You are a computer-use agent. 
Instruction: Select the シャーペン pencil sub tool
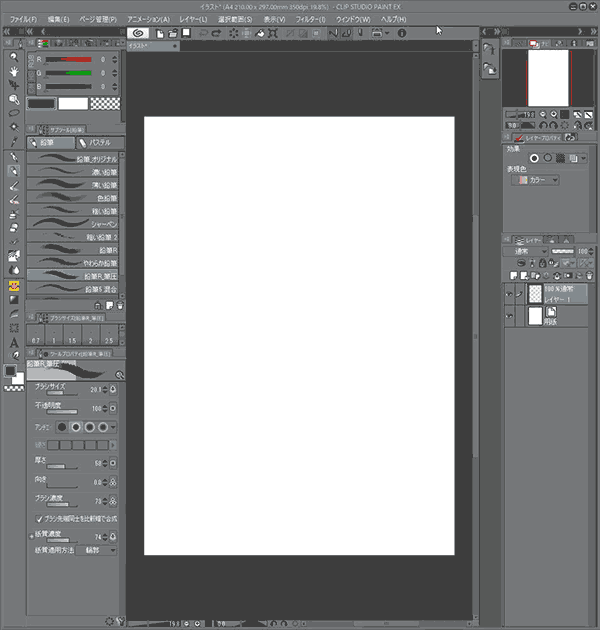click(x=73, y=224)
